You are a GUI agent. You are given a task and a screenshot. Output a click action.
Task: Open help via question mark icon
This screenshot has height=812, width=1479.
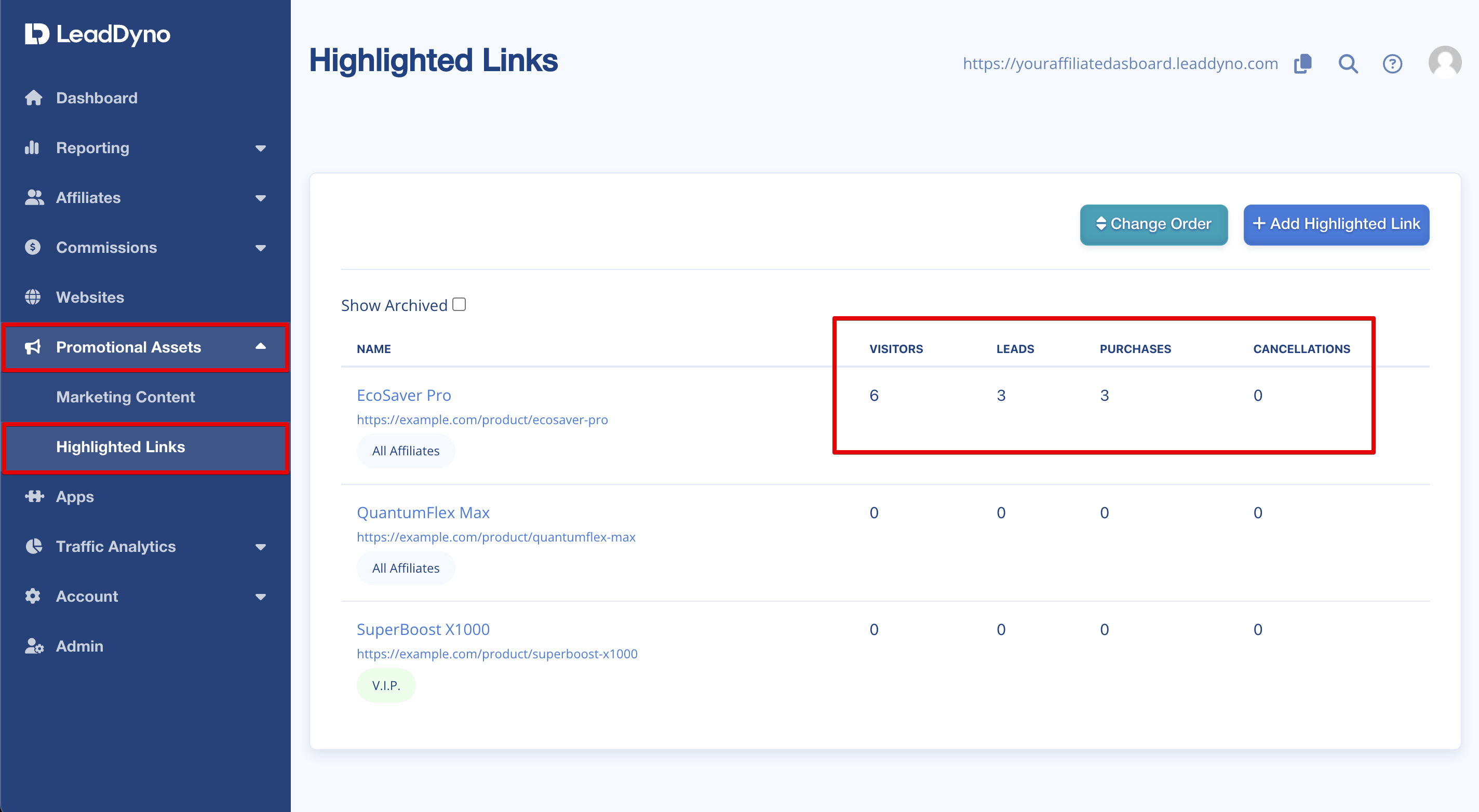[x=1392, y=64]
